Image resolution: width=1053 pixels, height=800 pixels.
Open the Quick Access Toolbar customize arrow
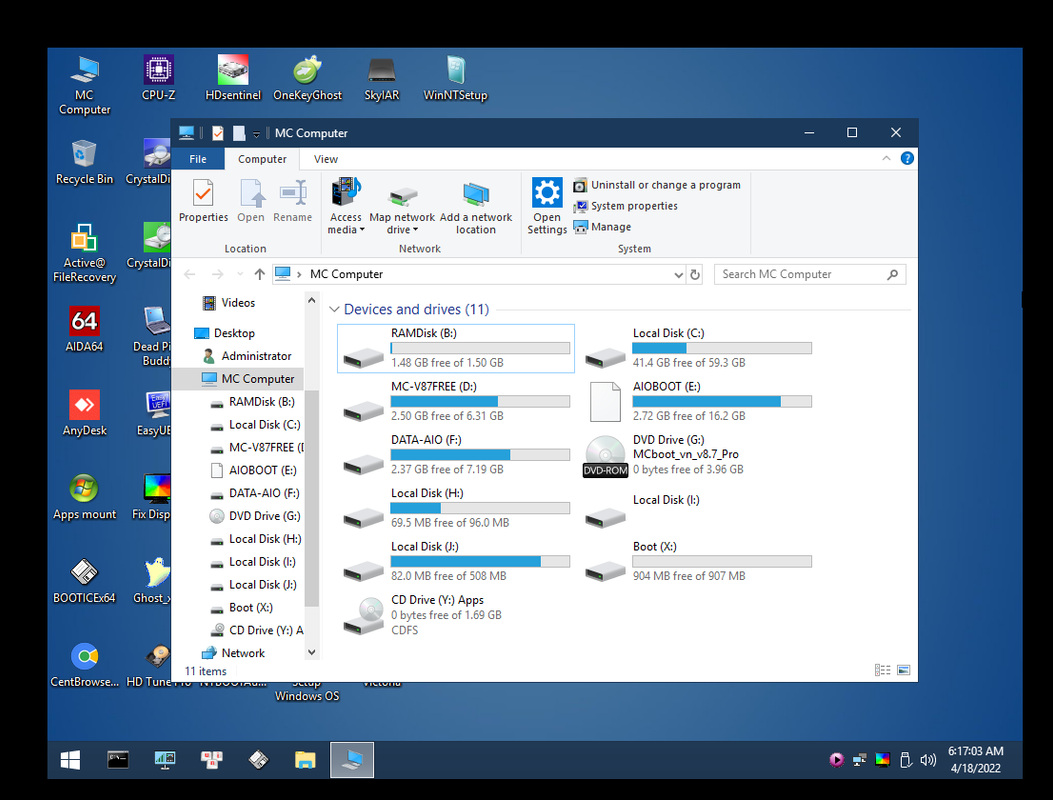pos(256,134)
